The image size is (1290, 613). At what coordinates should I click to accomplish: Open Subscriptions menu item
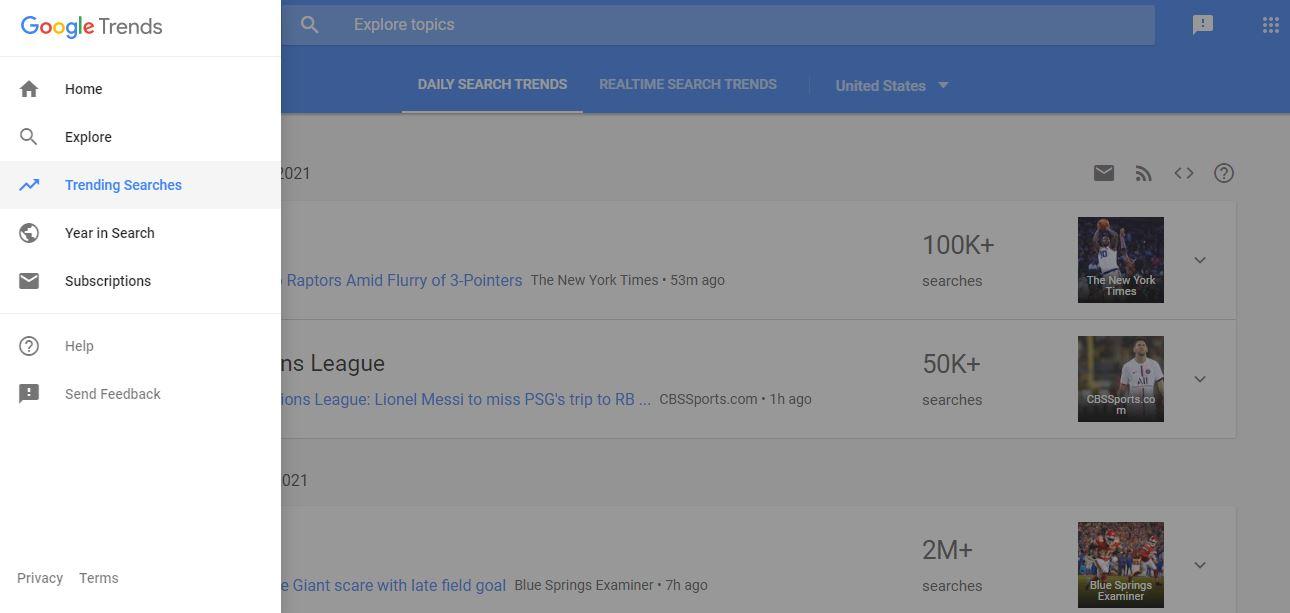coord(140,281)
